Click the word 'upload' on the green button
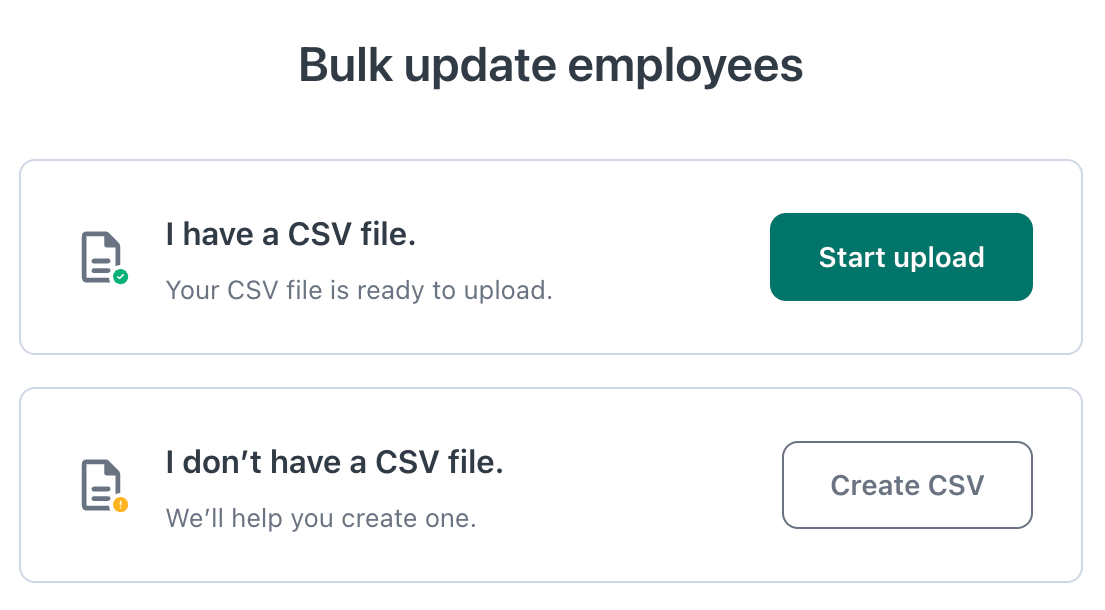Screen dimensions: 1105x610 tap(939, 257)
